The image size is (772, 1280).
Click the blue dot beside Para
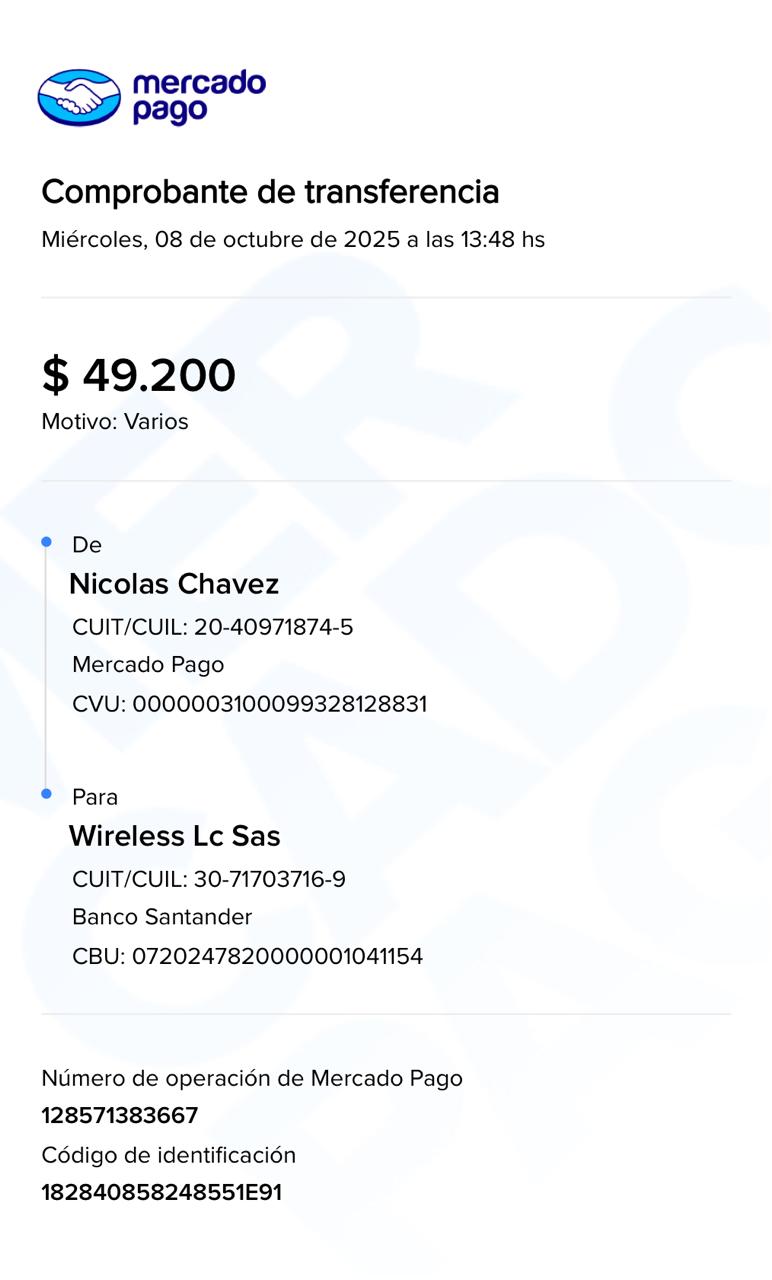[46, 794]
